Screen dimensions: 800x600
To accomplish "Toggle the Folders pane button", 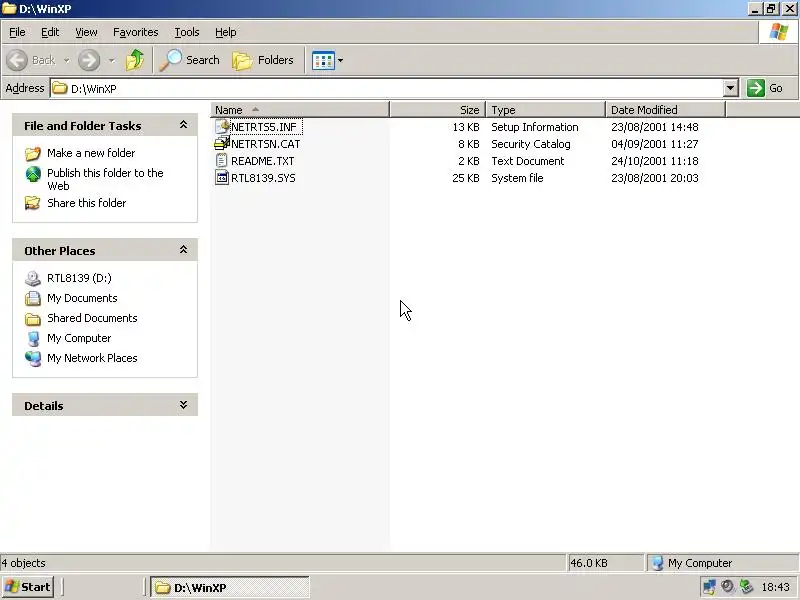I will point(263,60).
